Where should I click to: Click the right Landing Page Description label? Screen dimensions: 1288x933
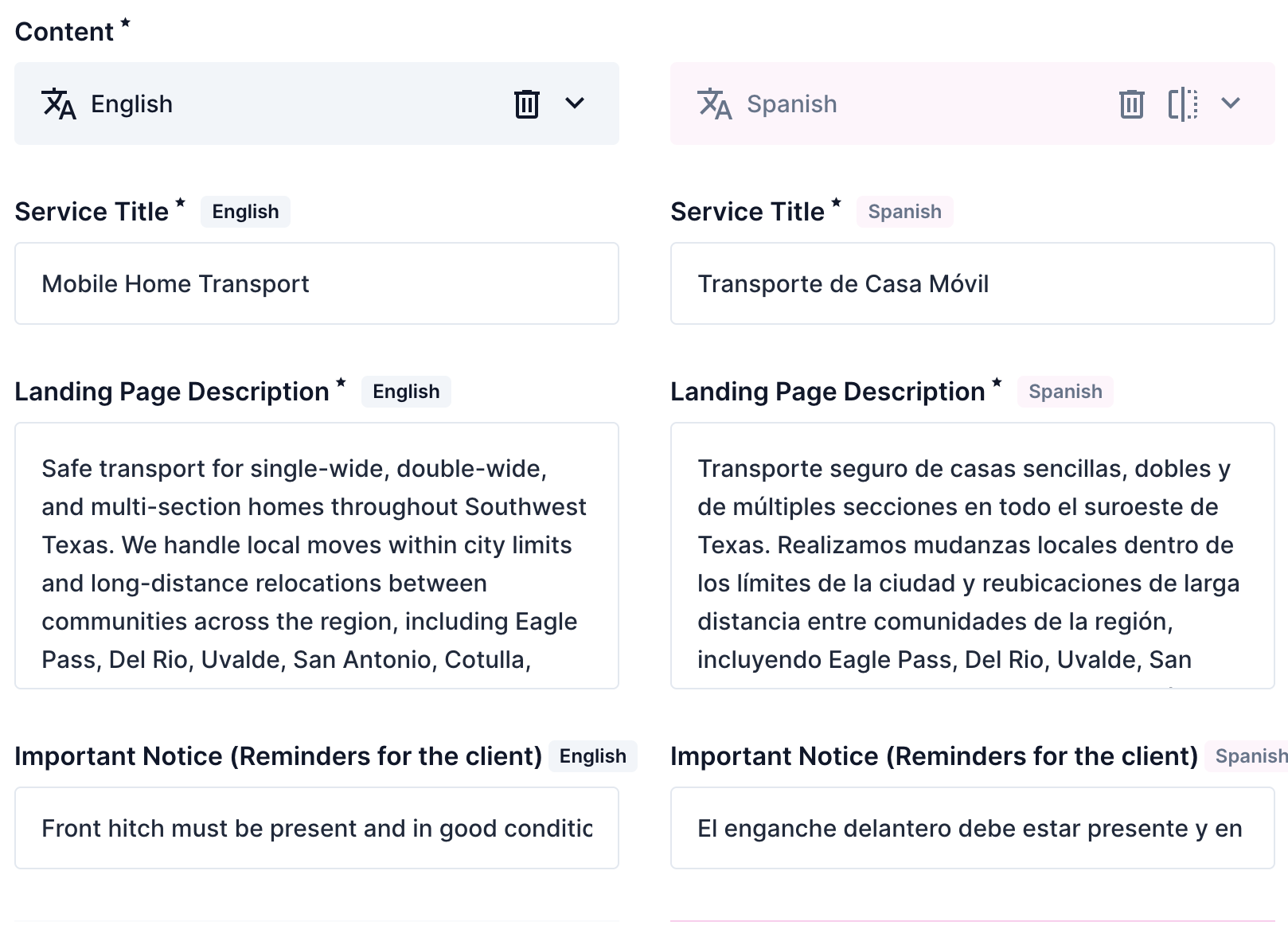point(828,392)
